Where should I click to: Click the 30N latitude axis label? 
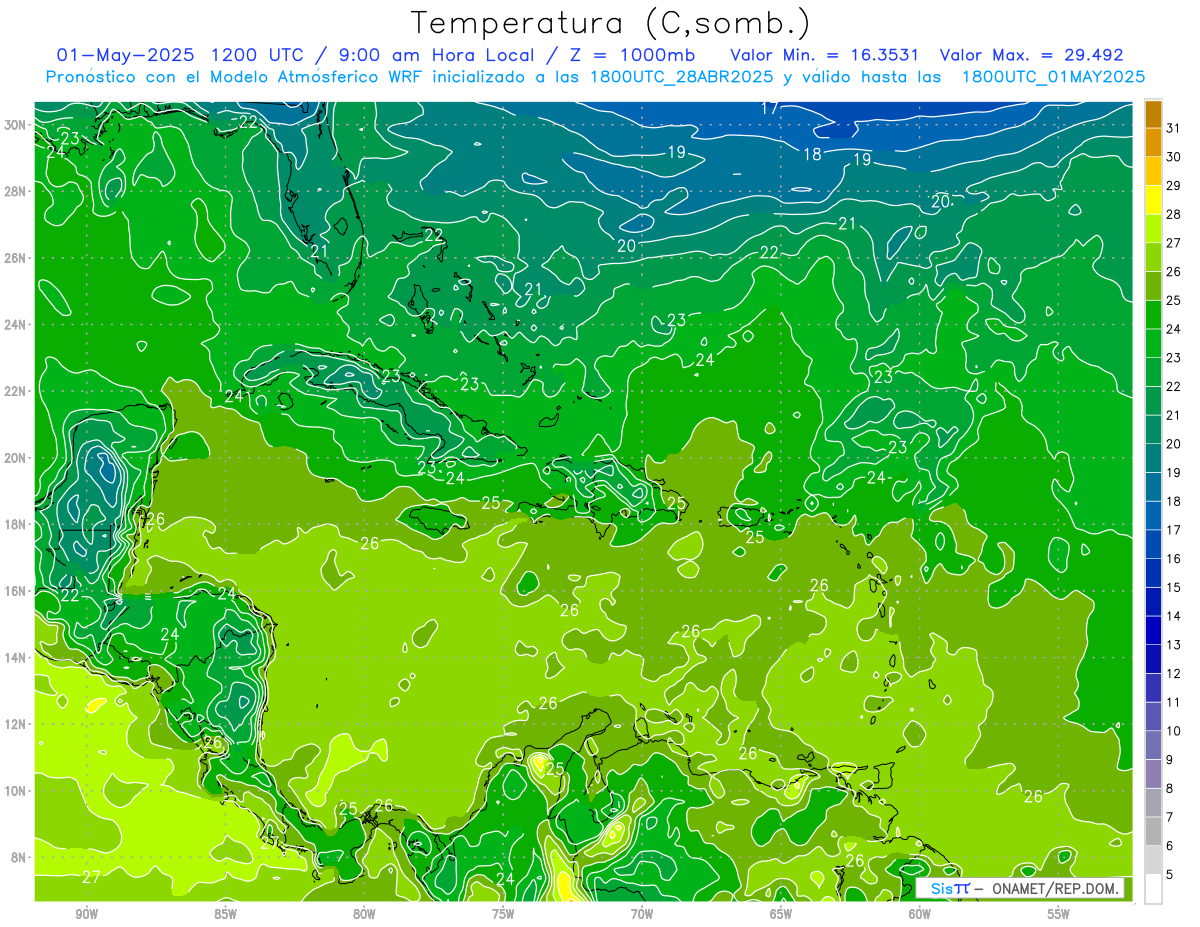(x=16, y=124)
